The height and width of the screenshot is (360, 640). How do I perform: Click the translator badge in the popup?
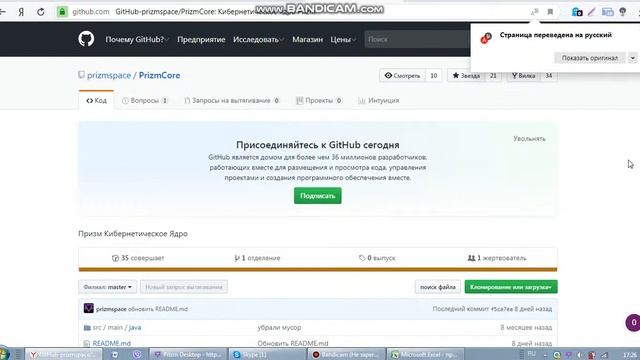486,38
